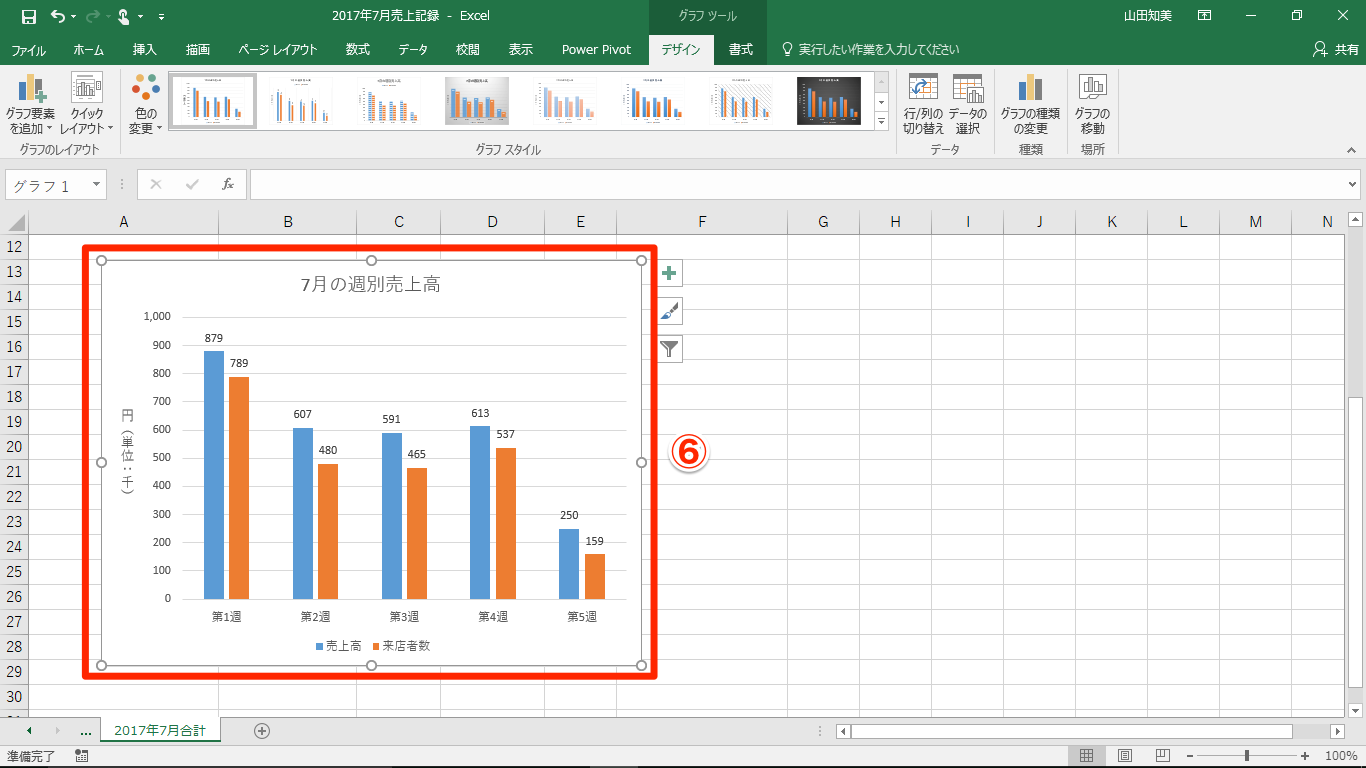Select column G header
The height and width of the screenshot is (768, 1366).
point(823,222)
